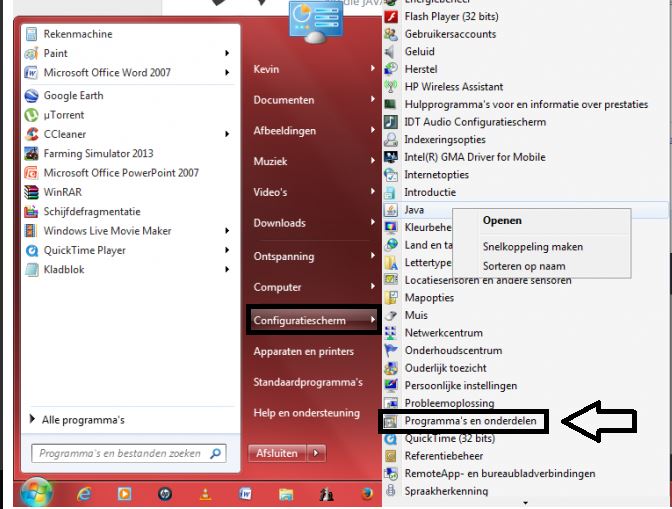Expand the Kevin user folder submenu arrow
The height and width of the screenshot is (509, 672).
click(373, 68)
